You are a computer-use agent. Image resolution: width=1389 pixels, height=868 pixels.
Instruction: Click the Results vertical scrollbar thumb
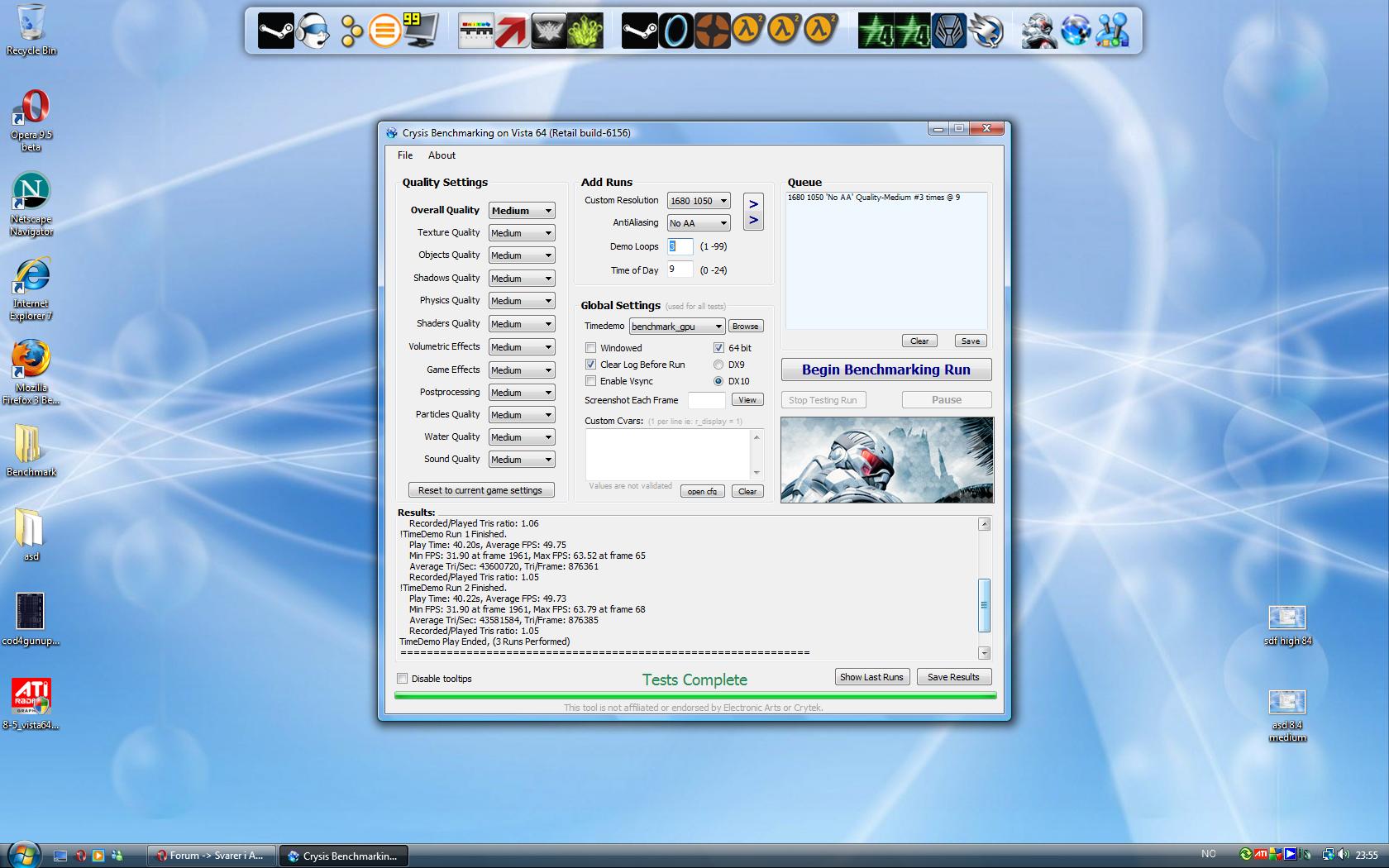tap(984, 604)
